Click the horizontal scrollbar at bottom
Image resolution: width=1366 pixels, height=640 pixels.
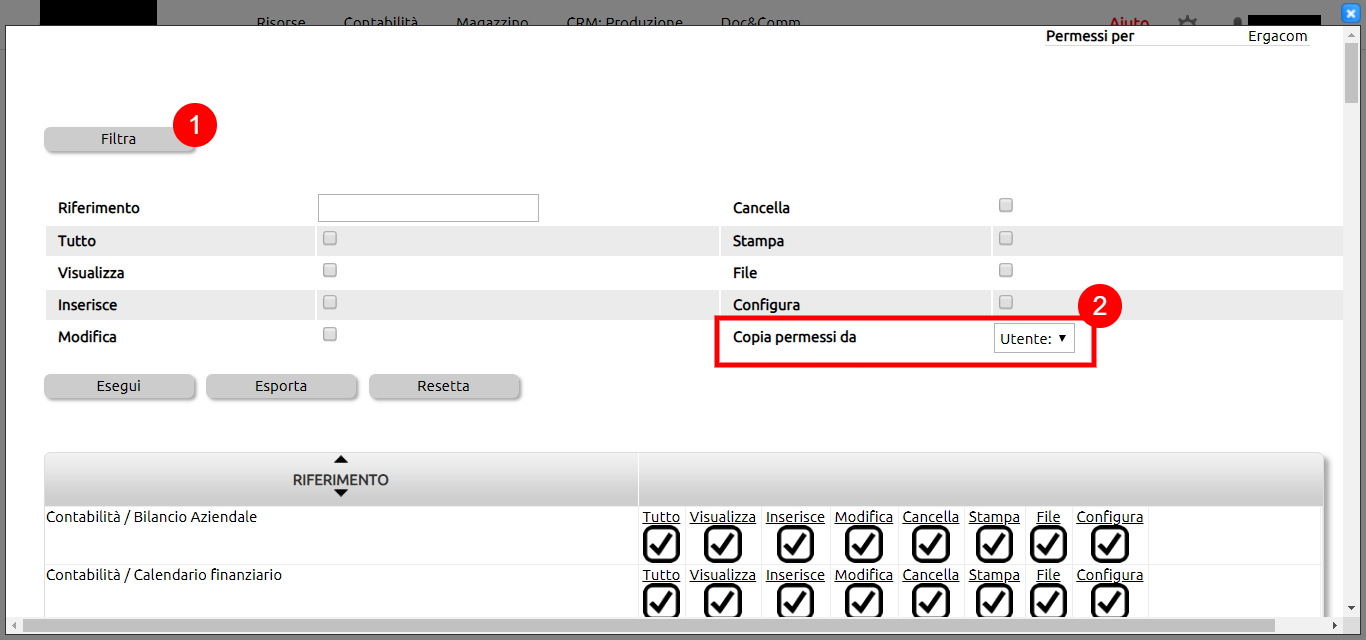648,625
